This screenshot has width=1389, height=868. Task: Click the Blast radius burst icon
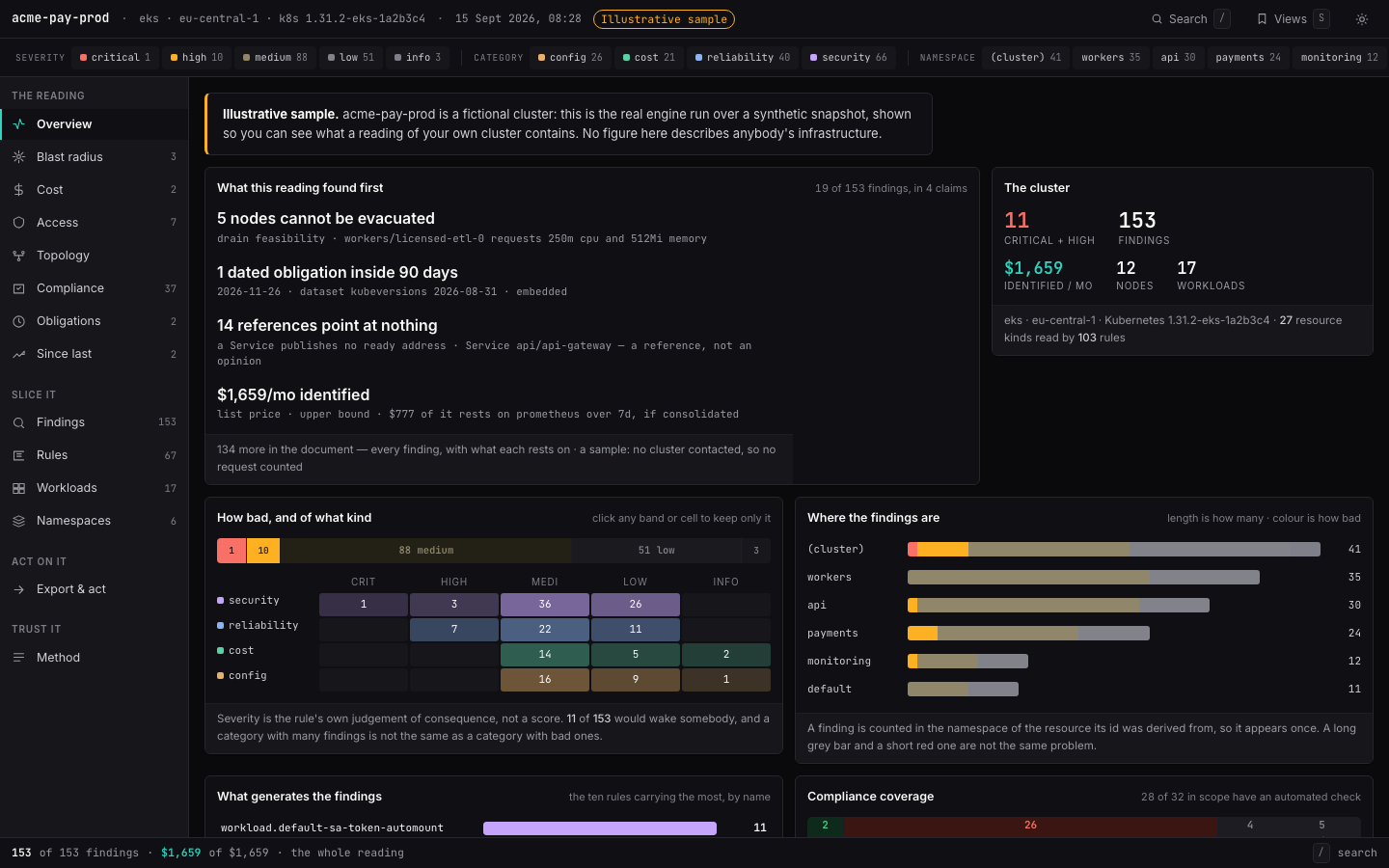(18, 157)
